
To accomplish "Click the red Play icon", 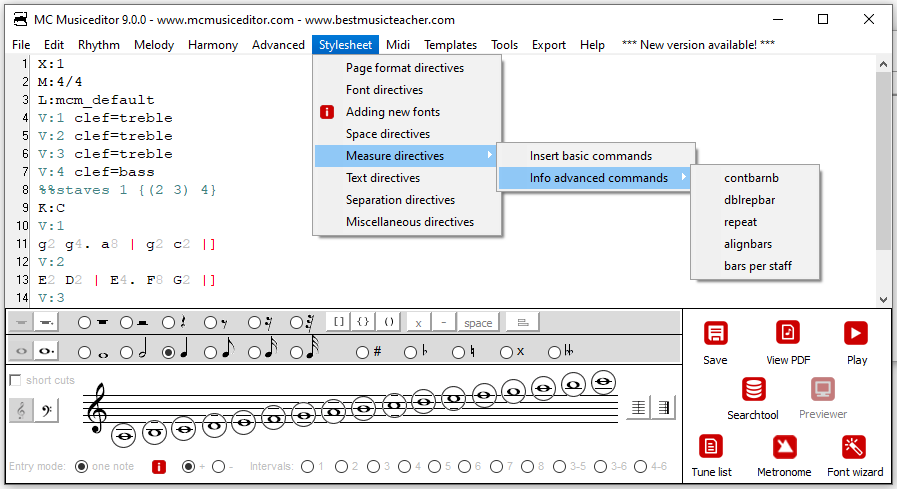I will [x=856, y=333].
